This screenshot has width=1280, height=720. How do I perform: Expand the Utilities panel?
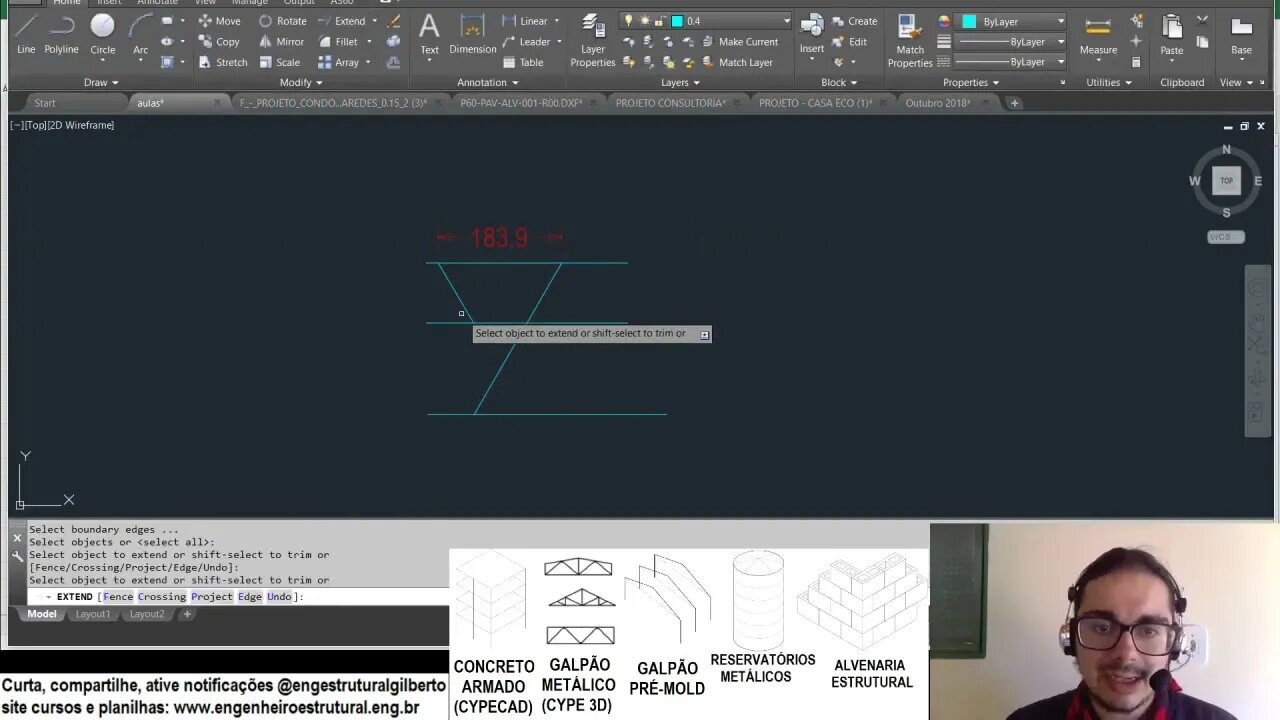click(1109, 83)
